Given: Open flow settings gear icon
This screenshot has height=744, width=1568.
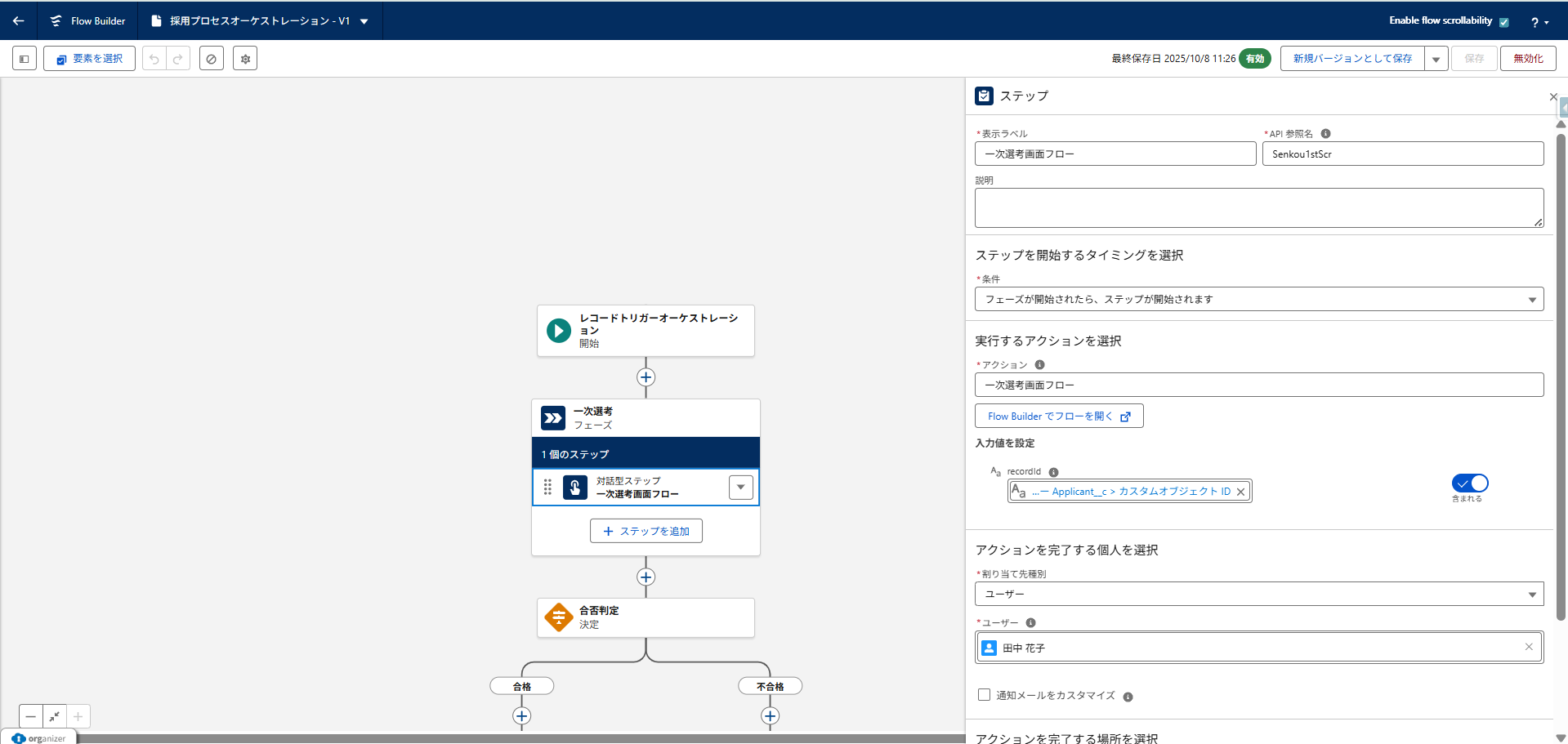Looking at the screenshot, I should tap(245, 59).
